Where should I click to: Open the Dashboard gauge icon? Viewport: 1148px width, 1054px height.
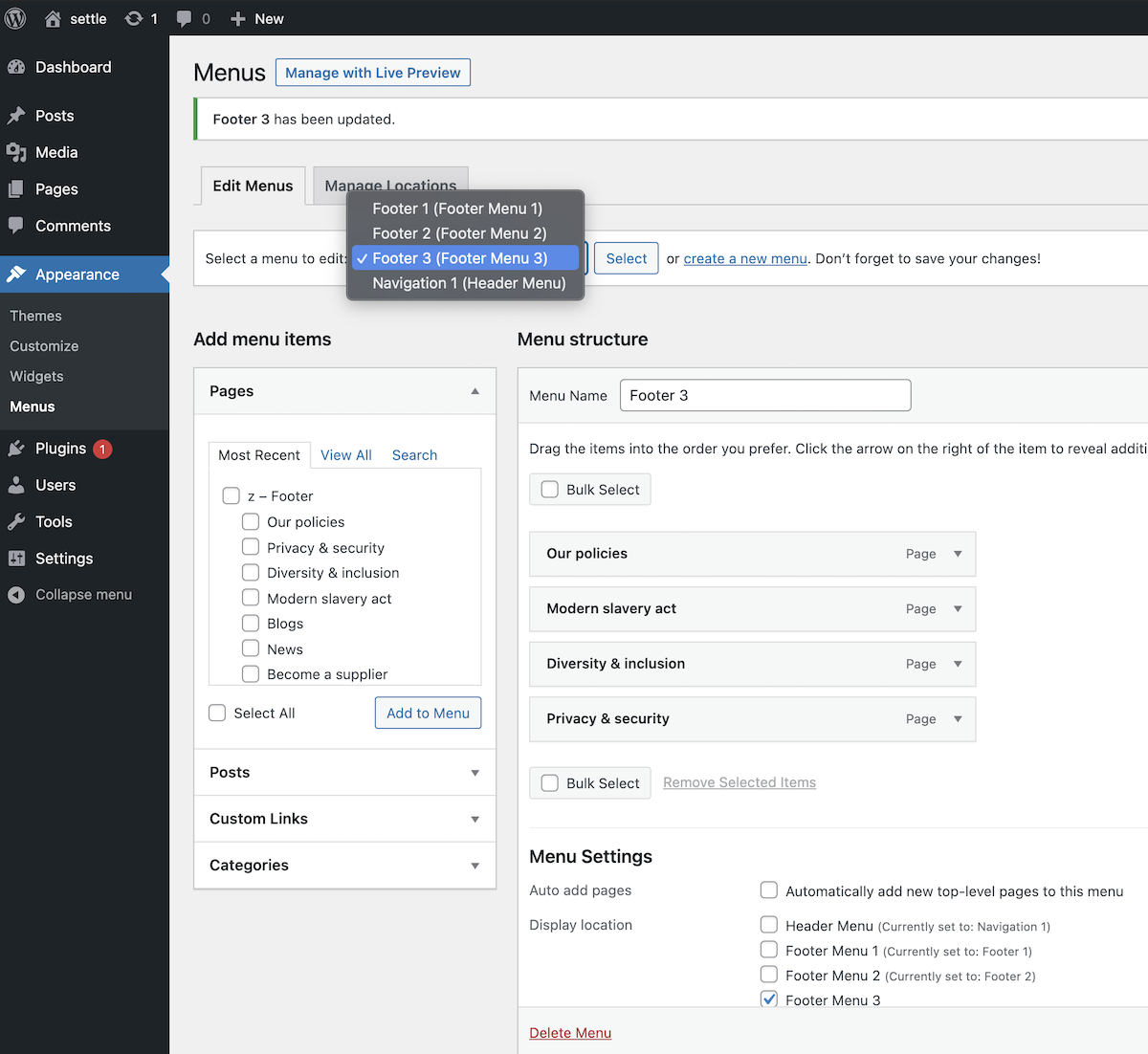(16, 67)
